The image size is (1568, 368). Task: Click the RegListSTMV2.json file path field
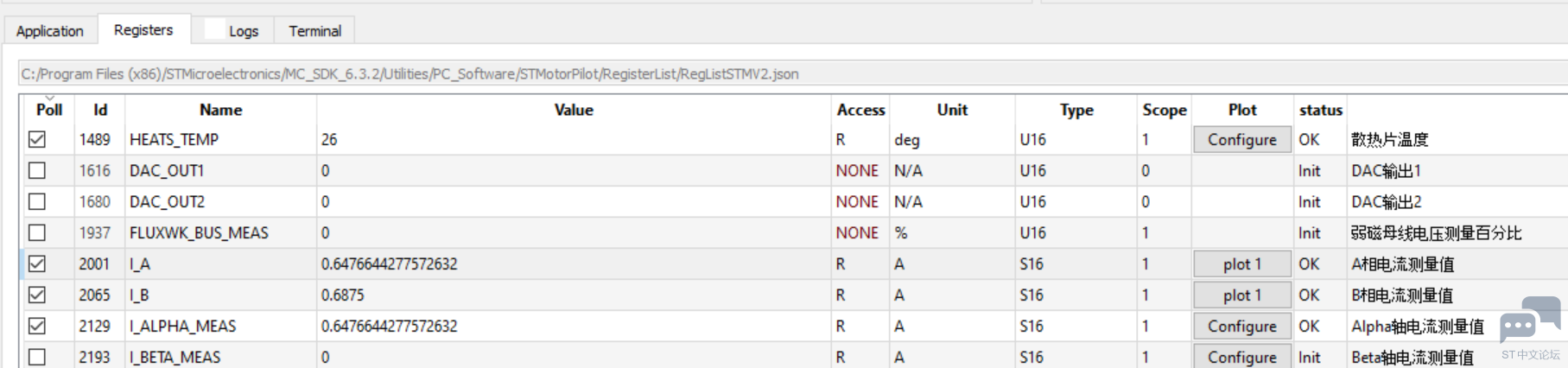tap(793, 73)
